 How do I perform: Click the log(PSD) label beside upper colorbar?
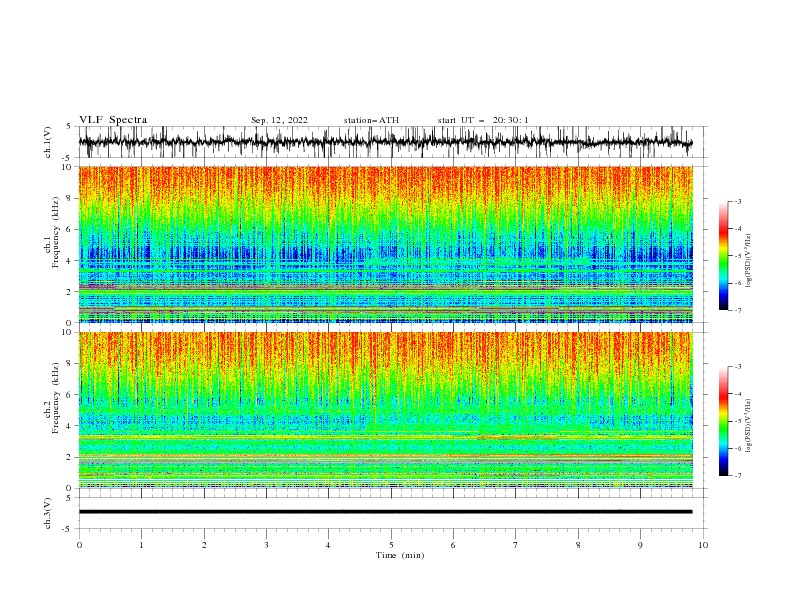click(749, 261)
